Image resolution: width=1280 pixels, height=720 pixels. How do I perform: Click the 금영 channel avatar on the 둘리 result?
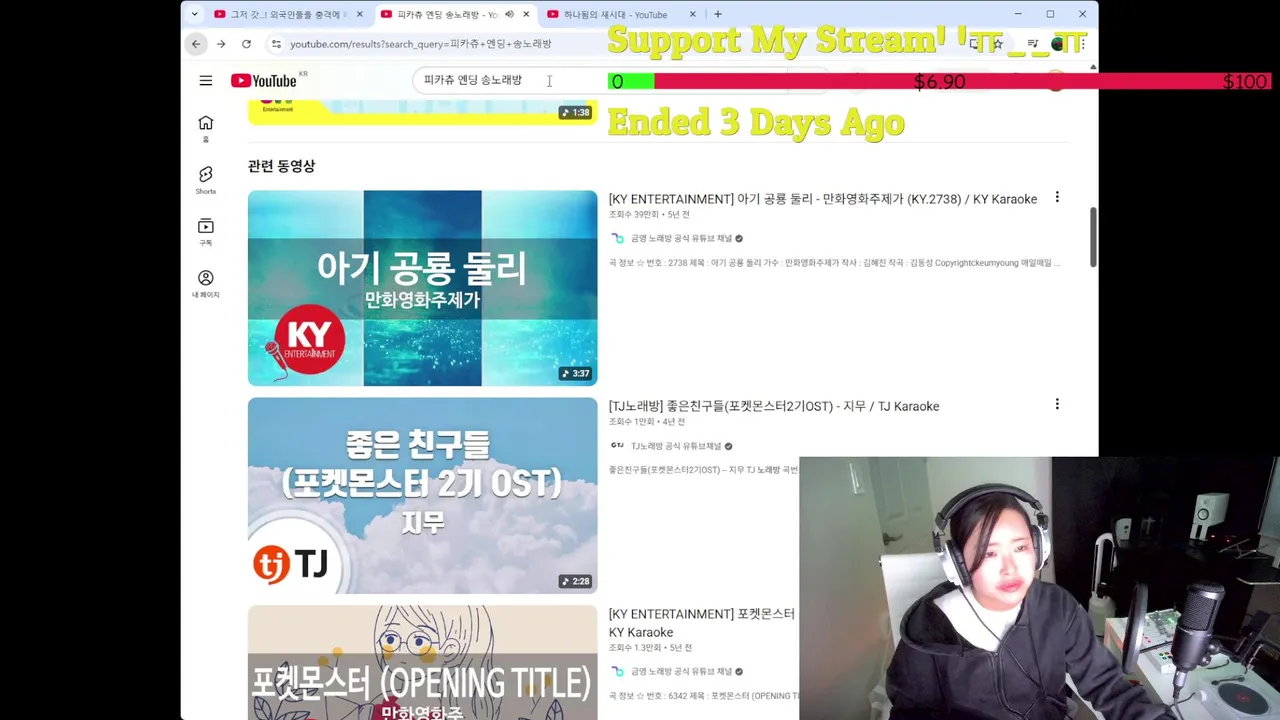click(617, 238)
